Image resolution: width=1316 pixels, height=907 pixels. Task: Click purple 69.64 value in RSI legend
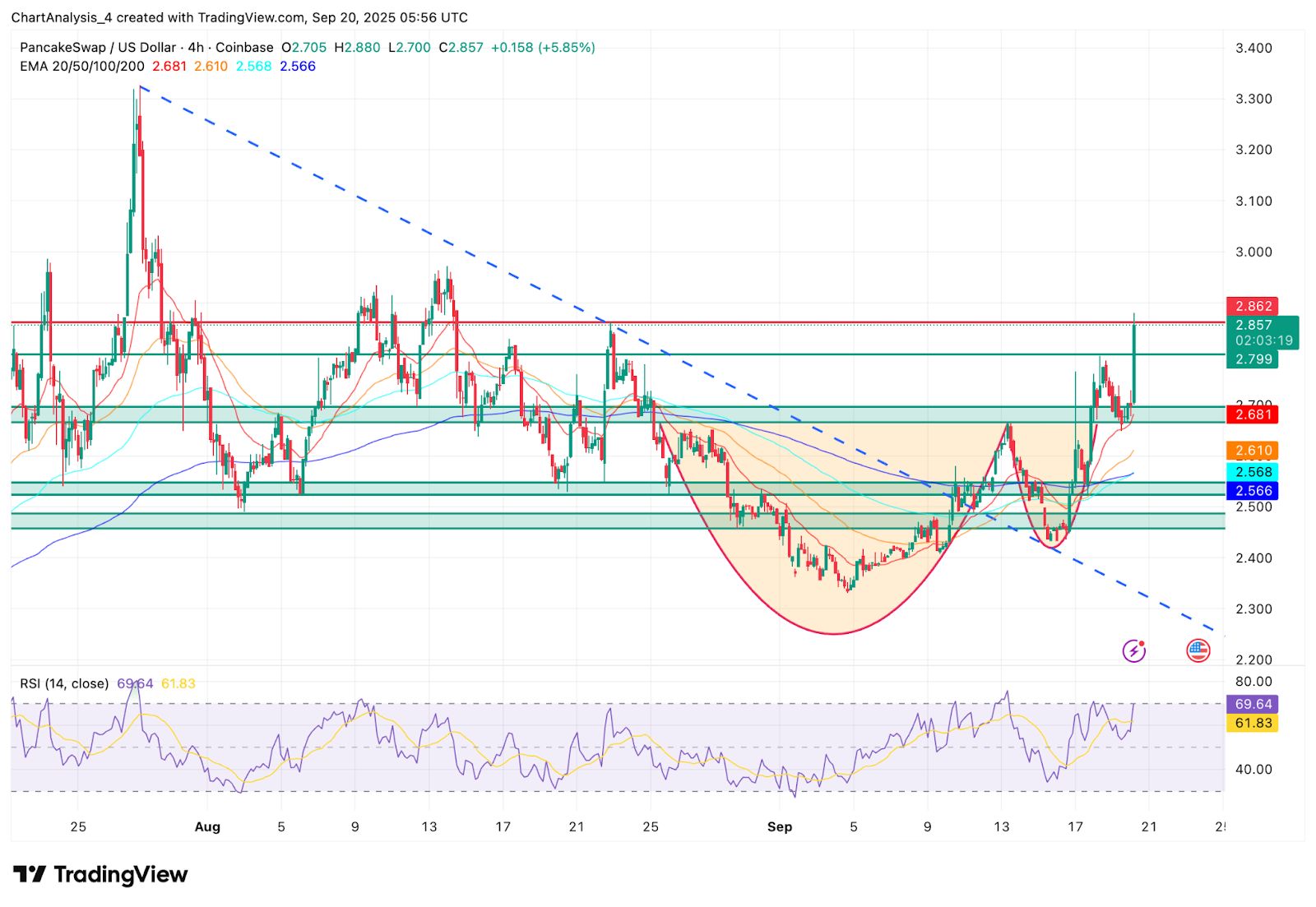point(135,683)
